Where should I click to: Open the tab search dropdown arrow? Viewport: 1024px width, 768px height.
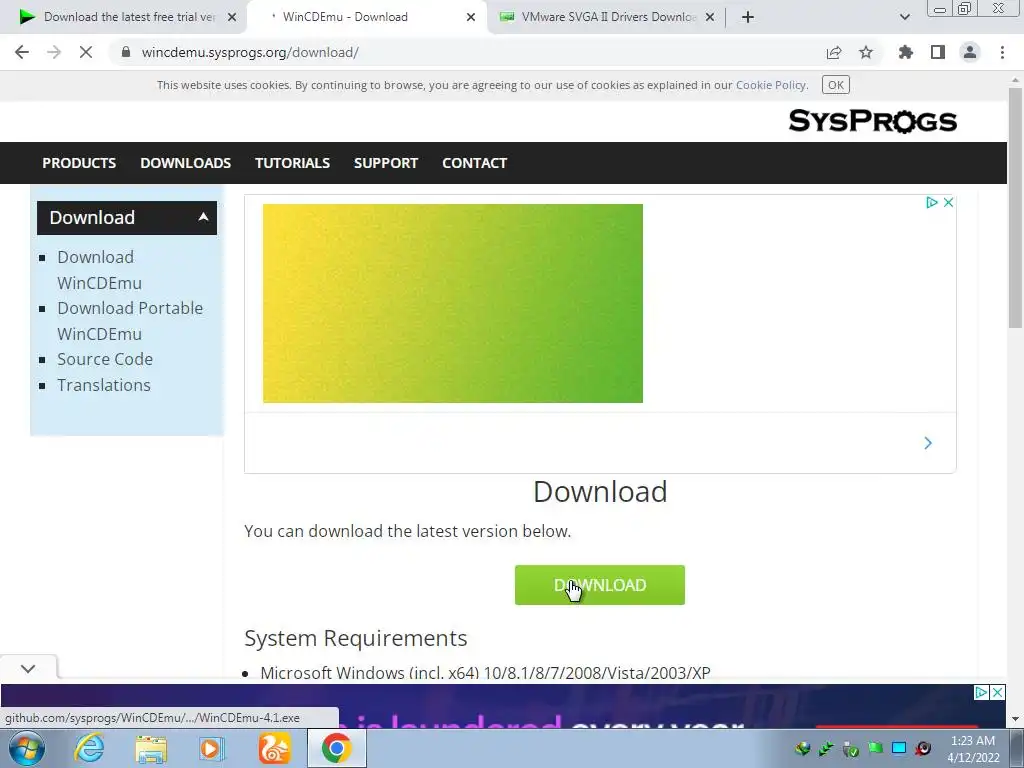tap(904, 17)
